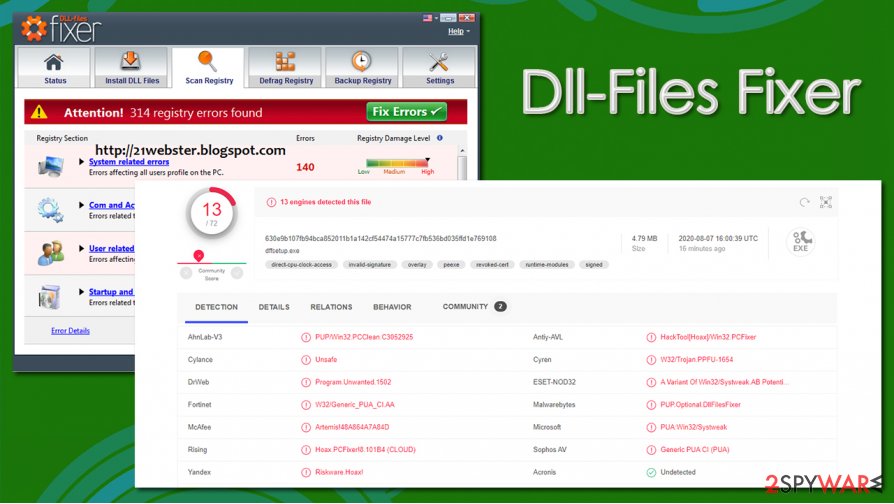Click the file hash text

click(380, 239)
